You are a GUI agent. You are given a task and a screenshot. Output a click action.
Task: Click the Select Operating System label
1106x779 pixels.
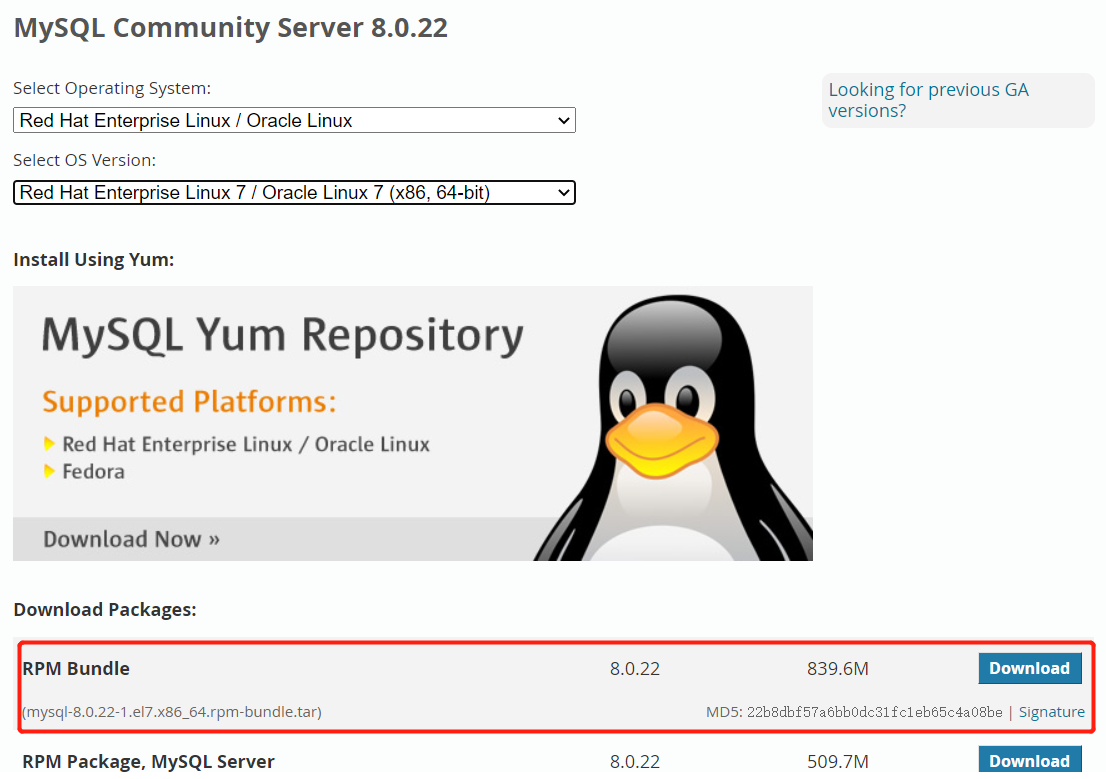click(112, 88)
